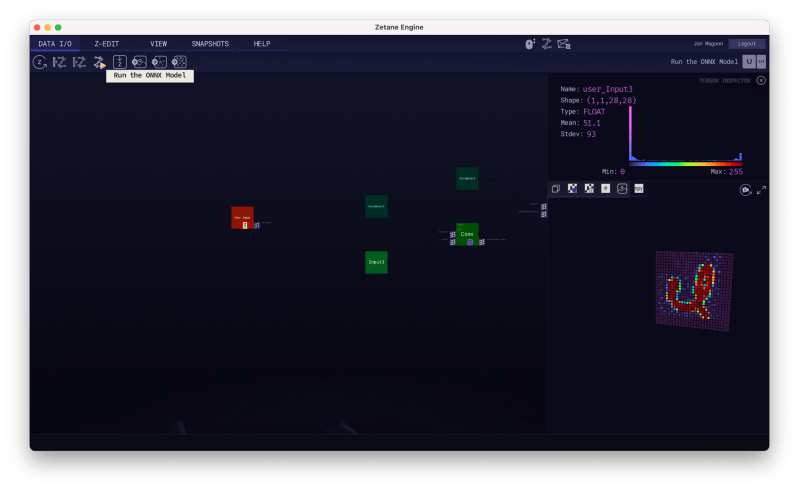Click the star-pattern framed toolbar icon
799x490 pixels.
(159, 62)
